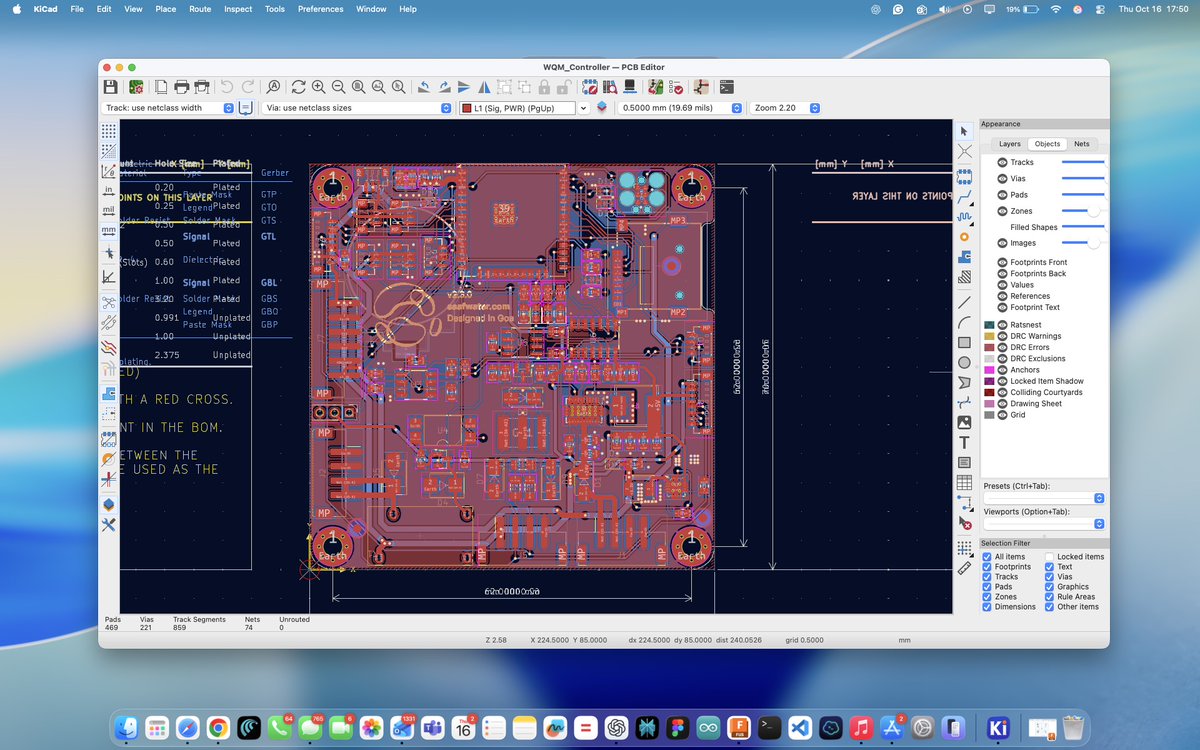This screenshot has height=750, width=1200.
Task: Open the Viewports (Option+Tab) dropdown
Action: click(x=1044, y=523)
